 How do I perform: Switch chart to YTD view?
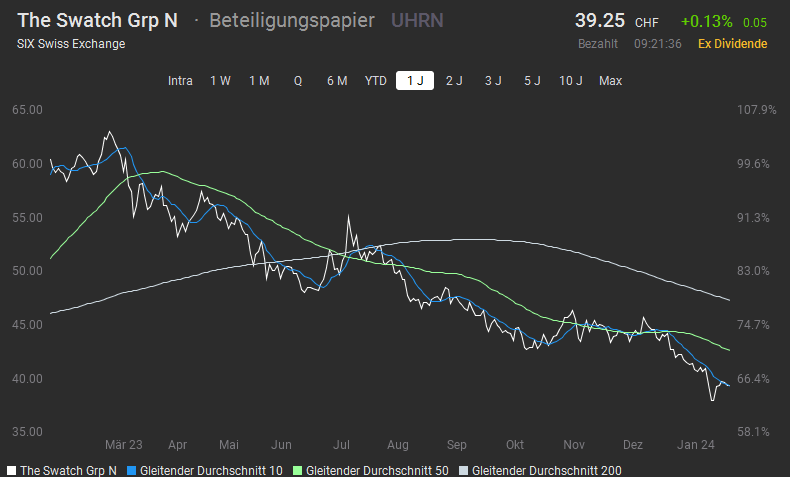pyautogui.click(x=376, y=81)
